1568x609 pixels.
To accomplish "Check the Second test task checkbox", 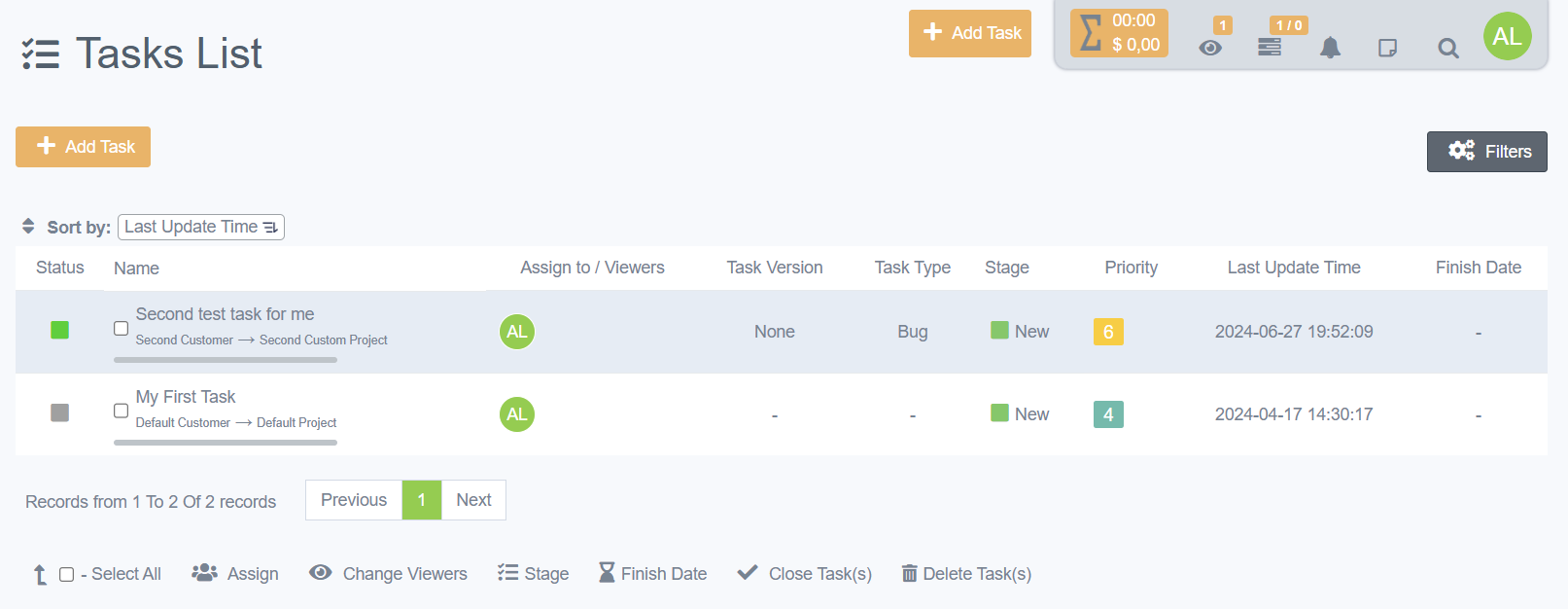I will click(x=122, y=329).
